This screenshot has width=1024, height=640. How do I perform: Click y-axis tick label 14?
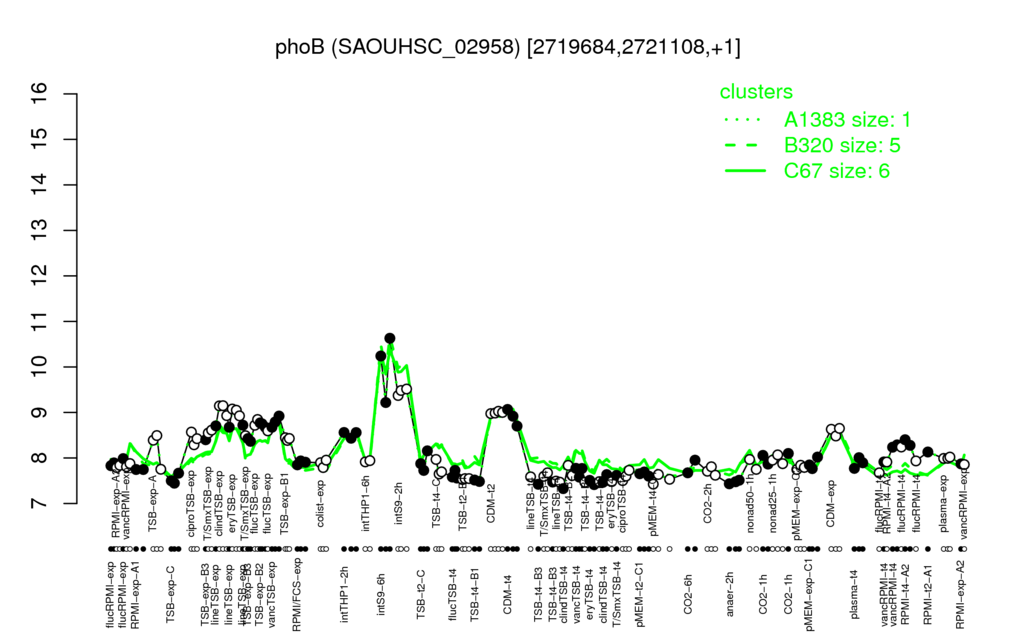tap(40, 185)
